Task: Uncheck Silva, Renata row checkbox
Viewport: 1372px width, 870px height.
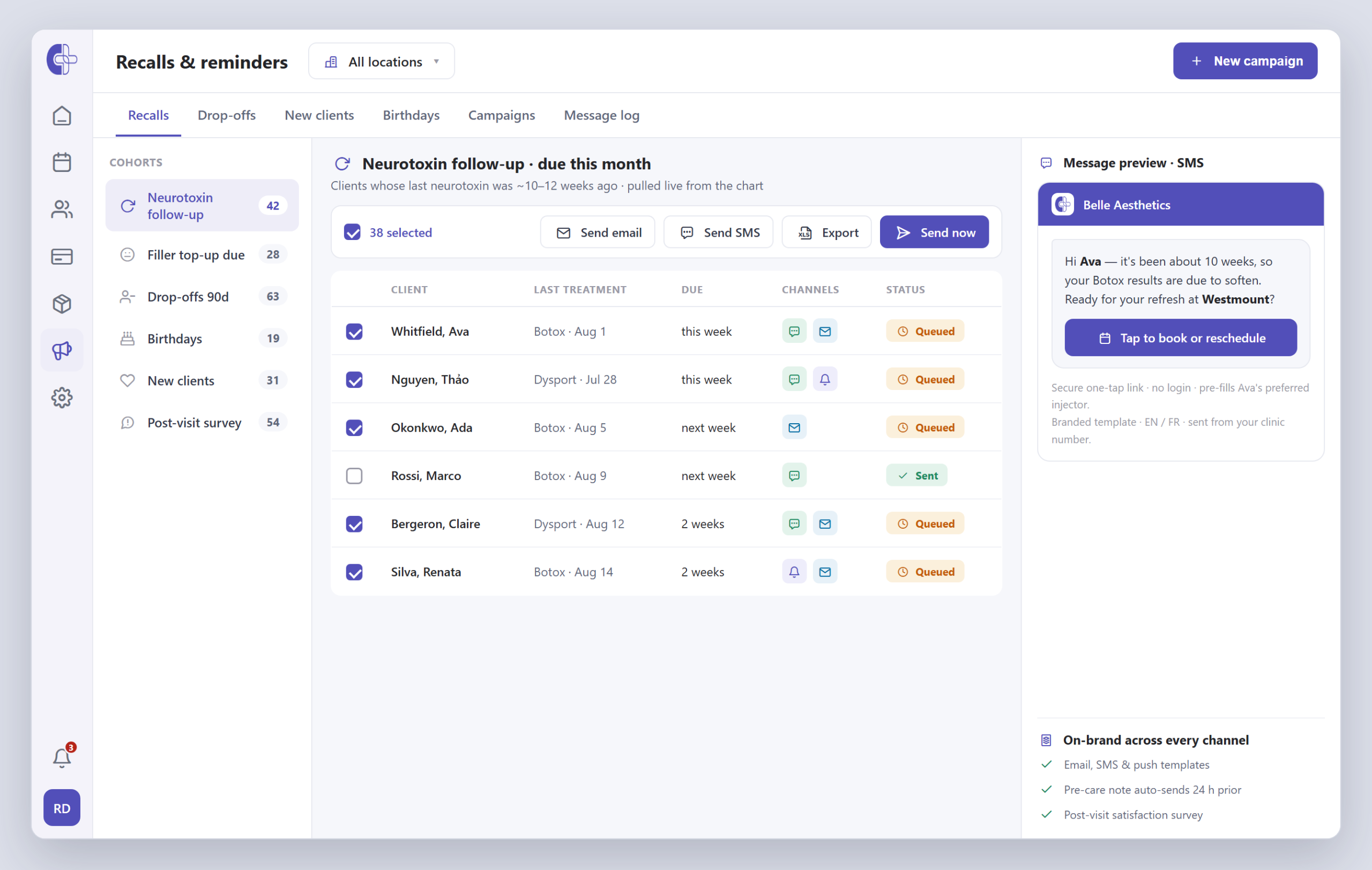Action: click(x=354, y=572)
